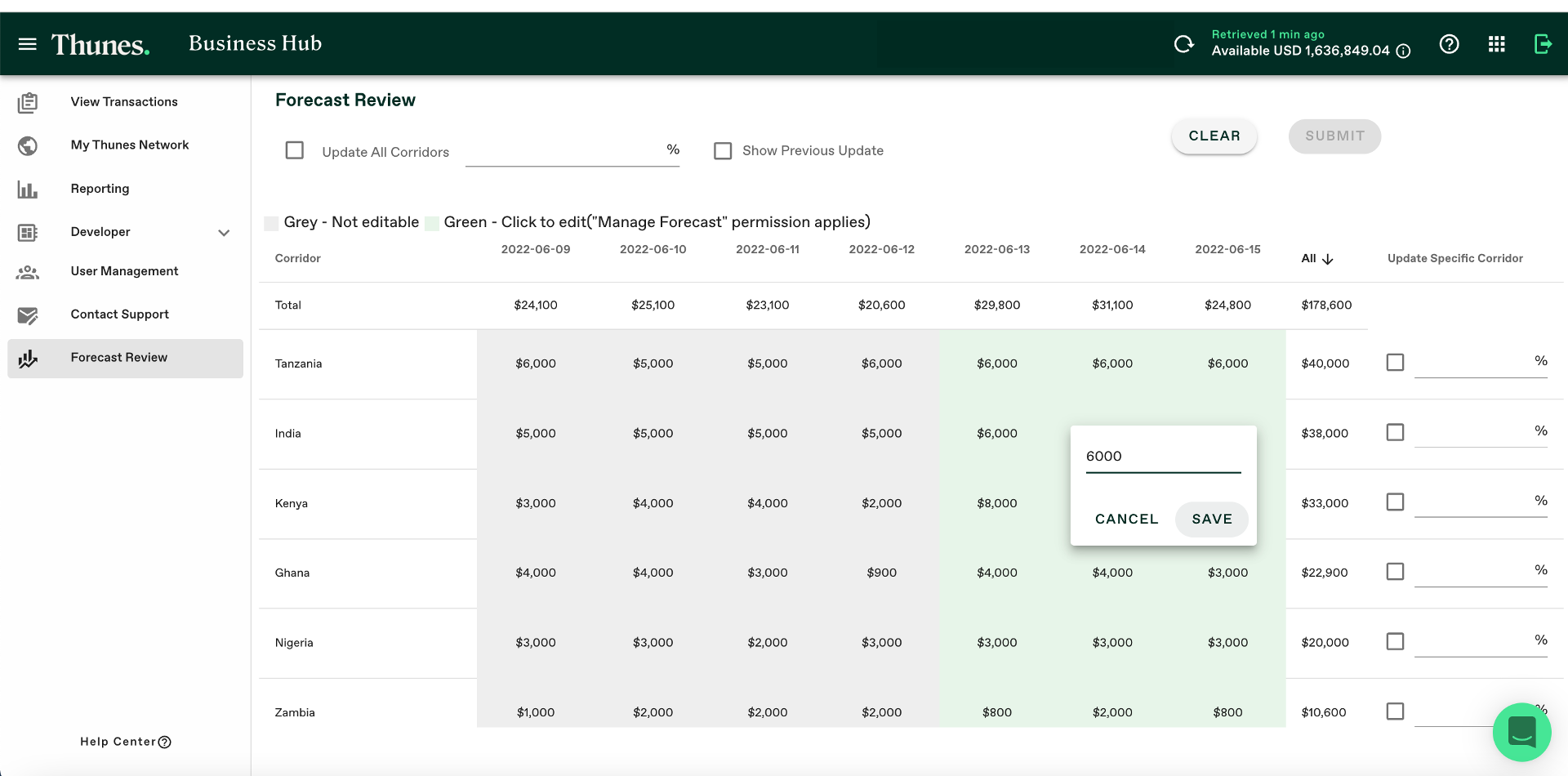This screenshot has width=1568, height=776.
Task: Select the View Transactions clipboard icon
Action: point(29,102)
